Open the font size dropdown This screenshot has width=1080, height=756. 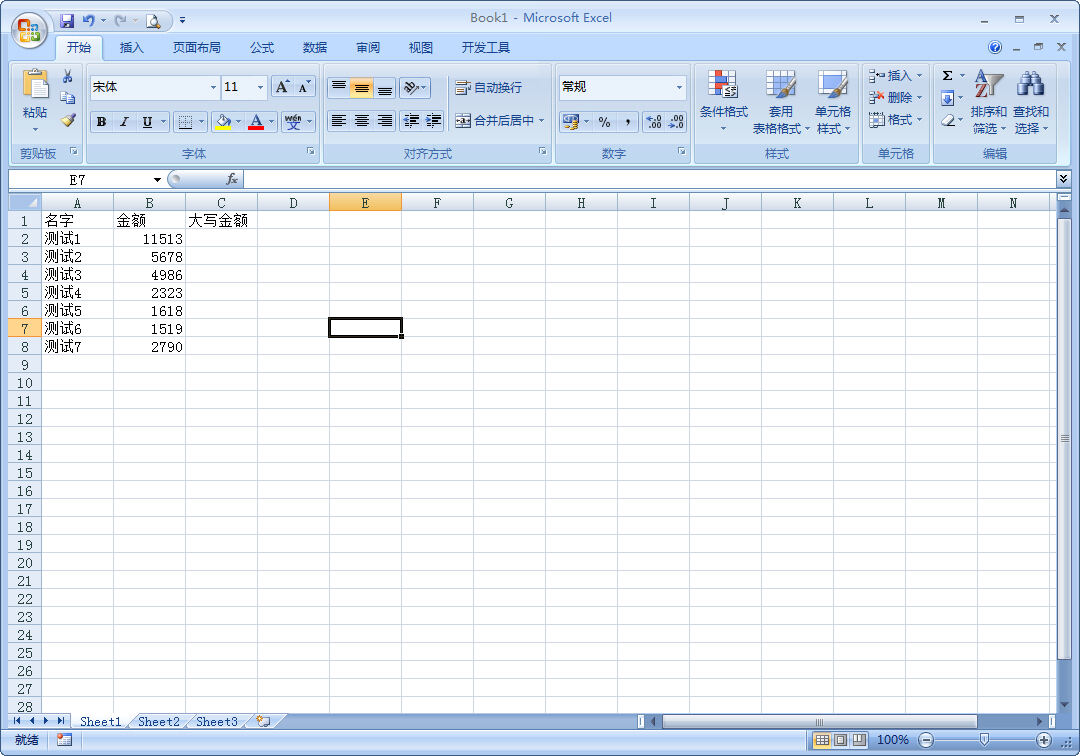pos(260,87)
